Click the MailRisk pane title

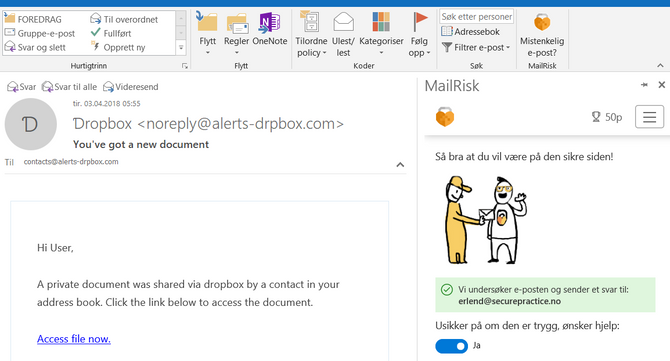click(x=452, y=86)
